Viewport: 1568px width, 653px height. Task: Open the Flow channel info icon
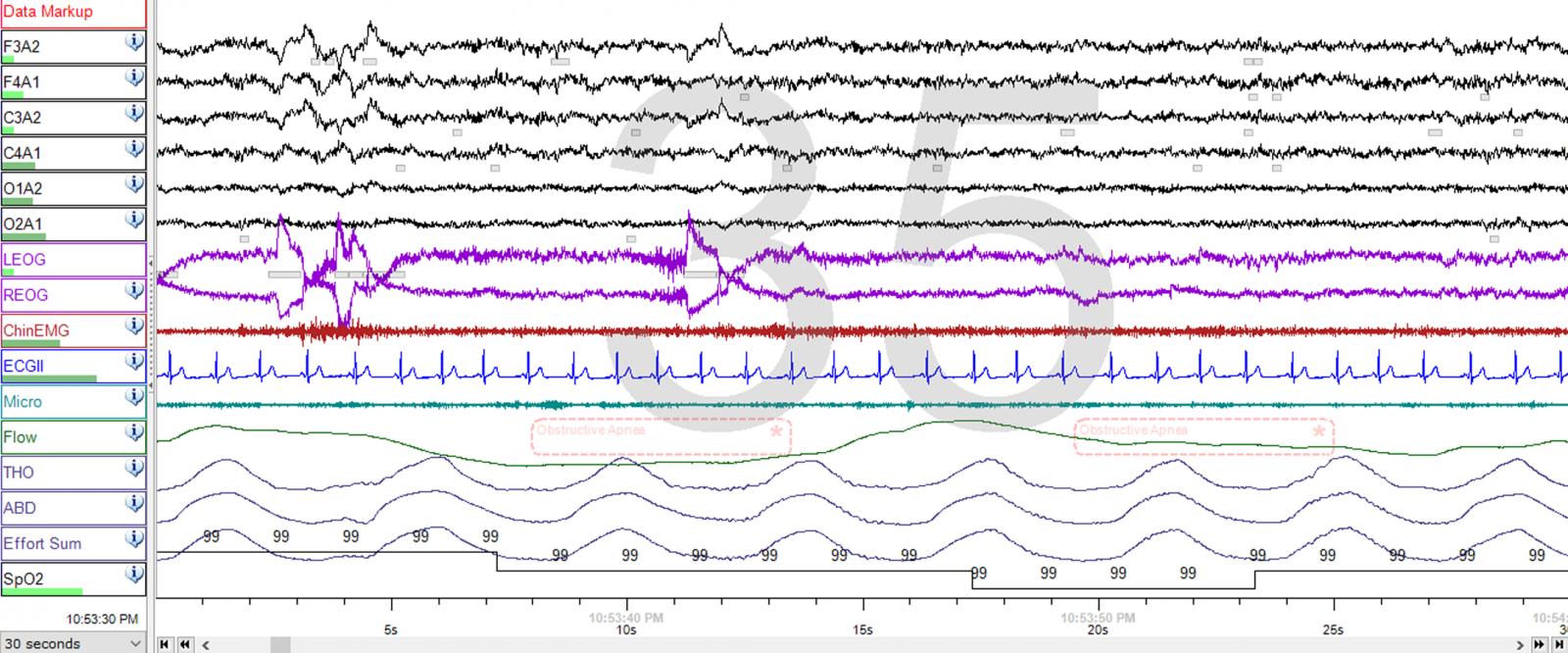click(134, 432)
